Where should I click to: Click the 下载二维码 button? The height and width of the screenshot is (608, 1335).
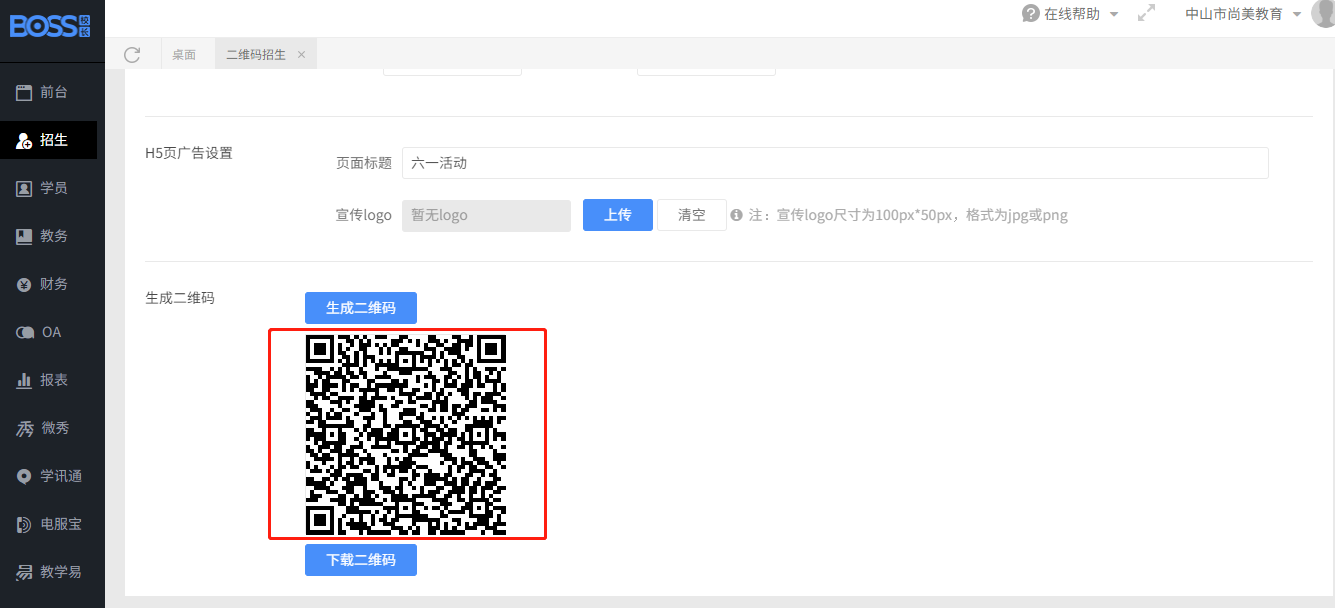(361, 560)
